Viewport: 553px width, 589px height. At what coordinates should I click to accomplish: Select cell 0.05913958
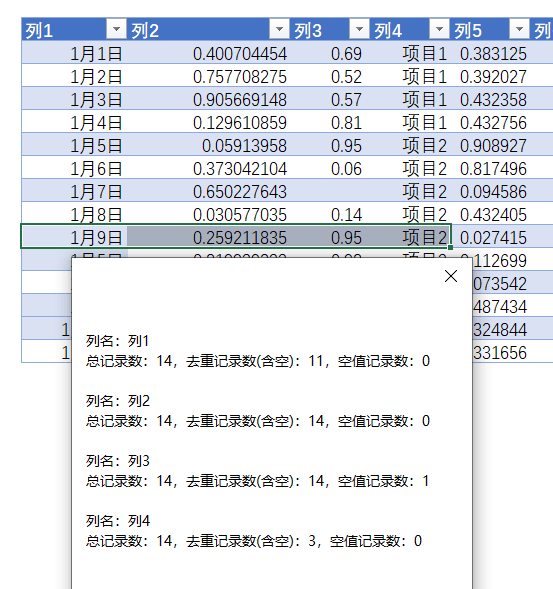[209, 144]
